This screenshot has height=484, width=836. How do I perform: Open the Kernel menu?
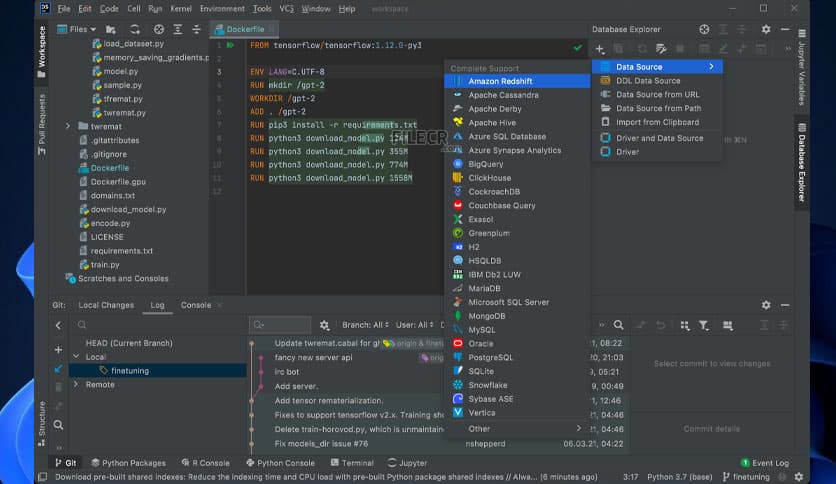181,9
